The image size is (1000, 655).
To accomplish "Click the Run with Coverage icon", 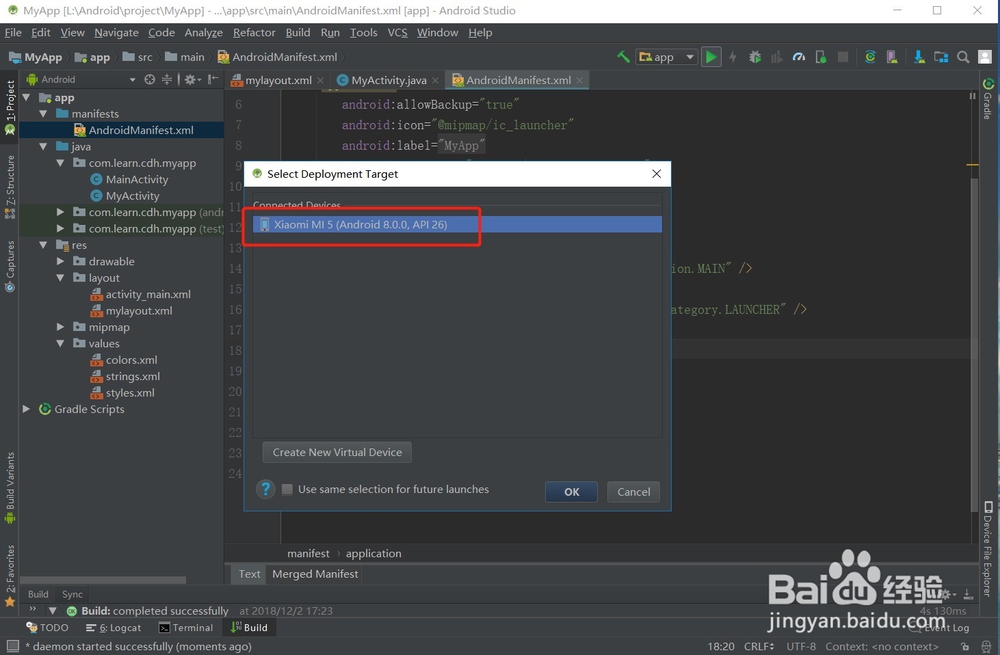I will (776, 57).
